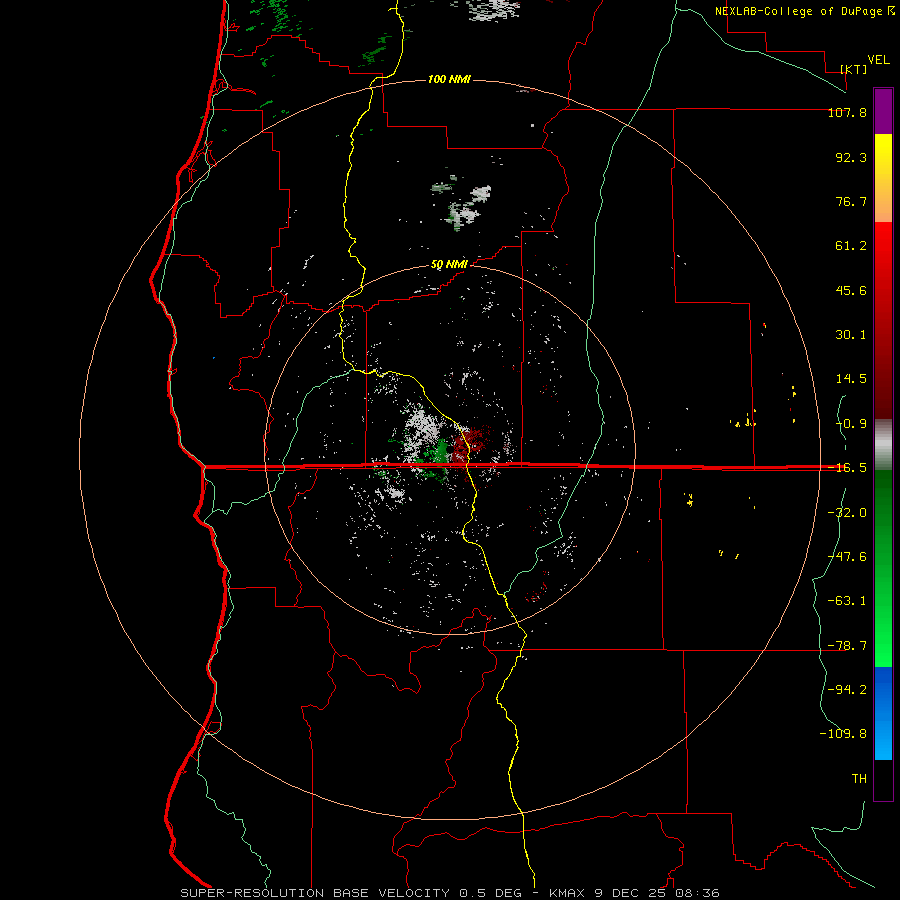Pick the green inbound segment of color bar
Screen dimensions: 900x900
[x=883, y=568]
